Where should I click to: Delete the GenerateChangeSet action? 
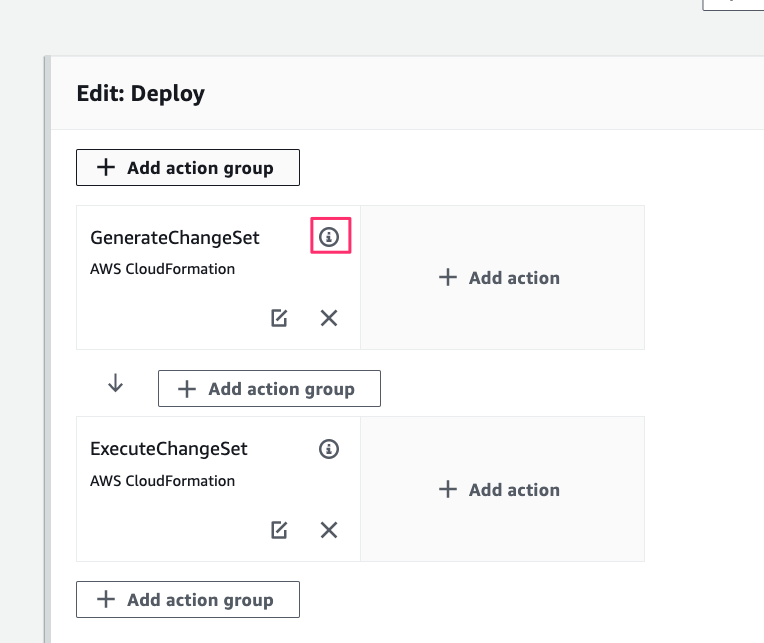click(x=329, y=318)
